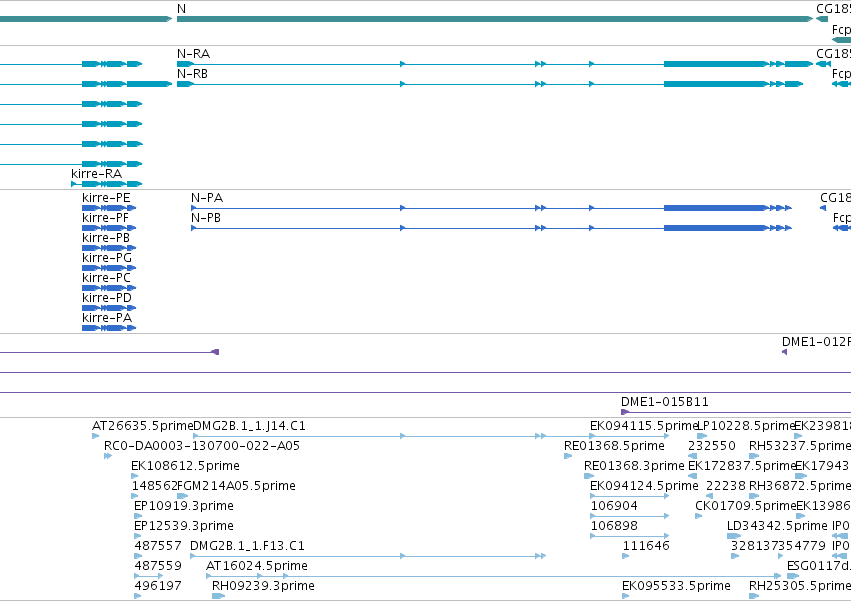Select the kirre-PA protein label
Screen dimensions: 851x601
coord(107,318)
